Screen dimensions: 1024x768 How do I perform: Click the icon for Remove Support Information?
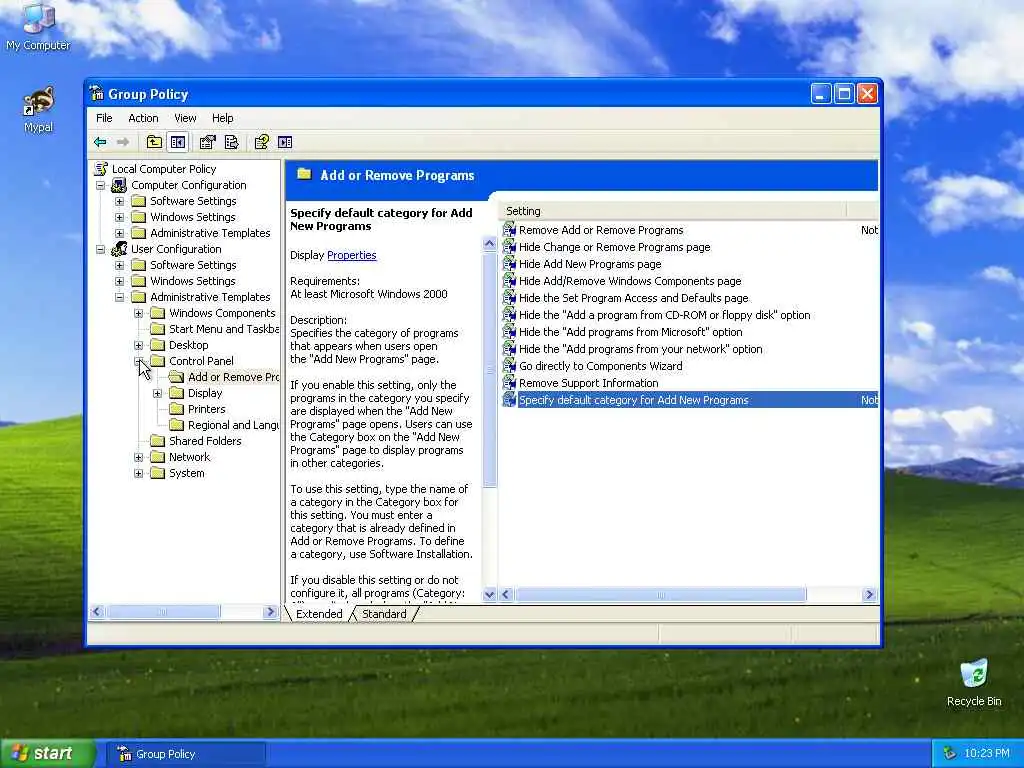tap(509, 383)
